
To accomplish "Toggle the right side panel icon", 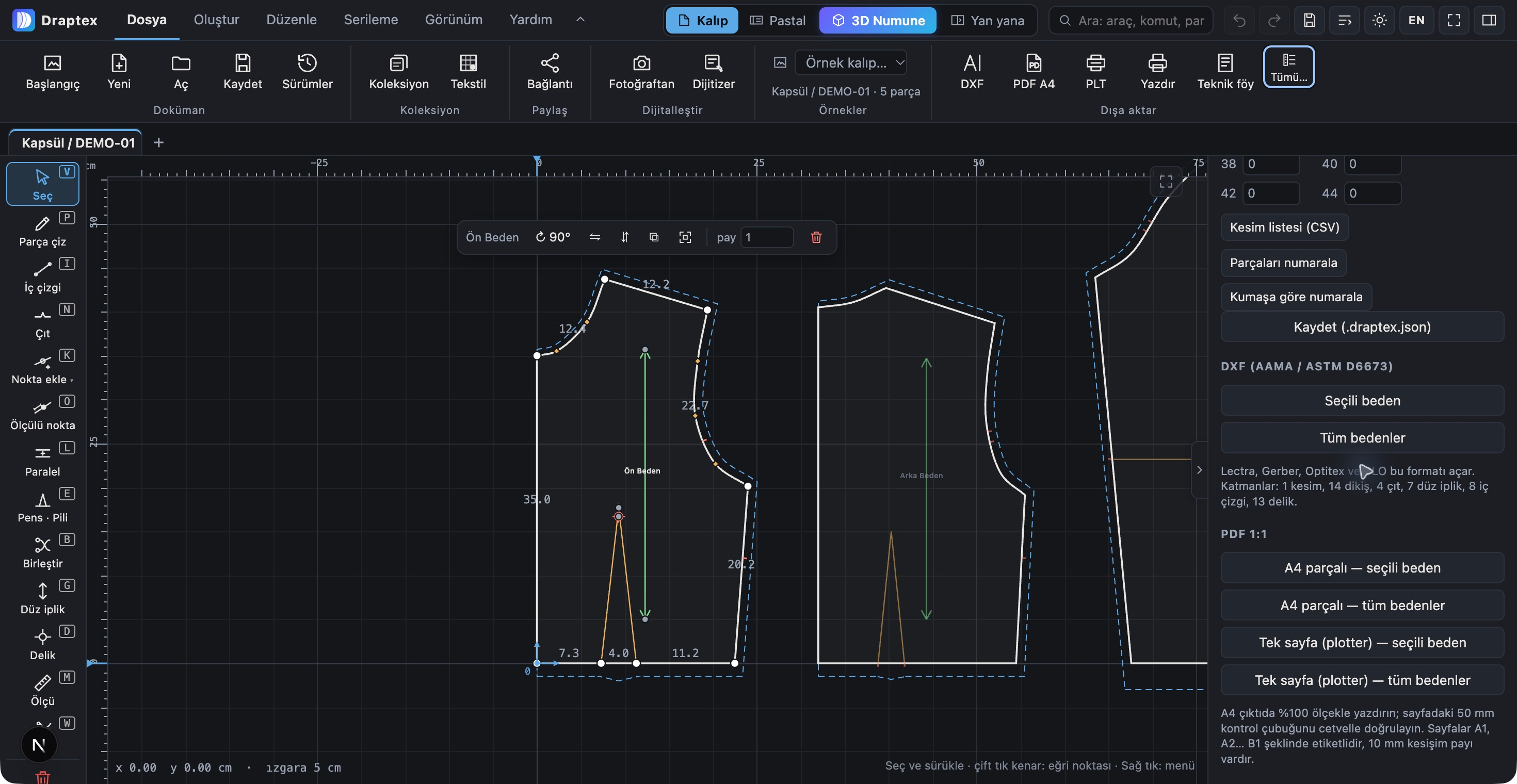I will coord(1489,21).
